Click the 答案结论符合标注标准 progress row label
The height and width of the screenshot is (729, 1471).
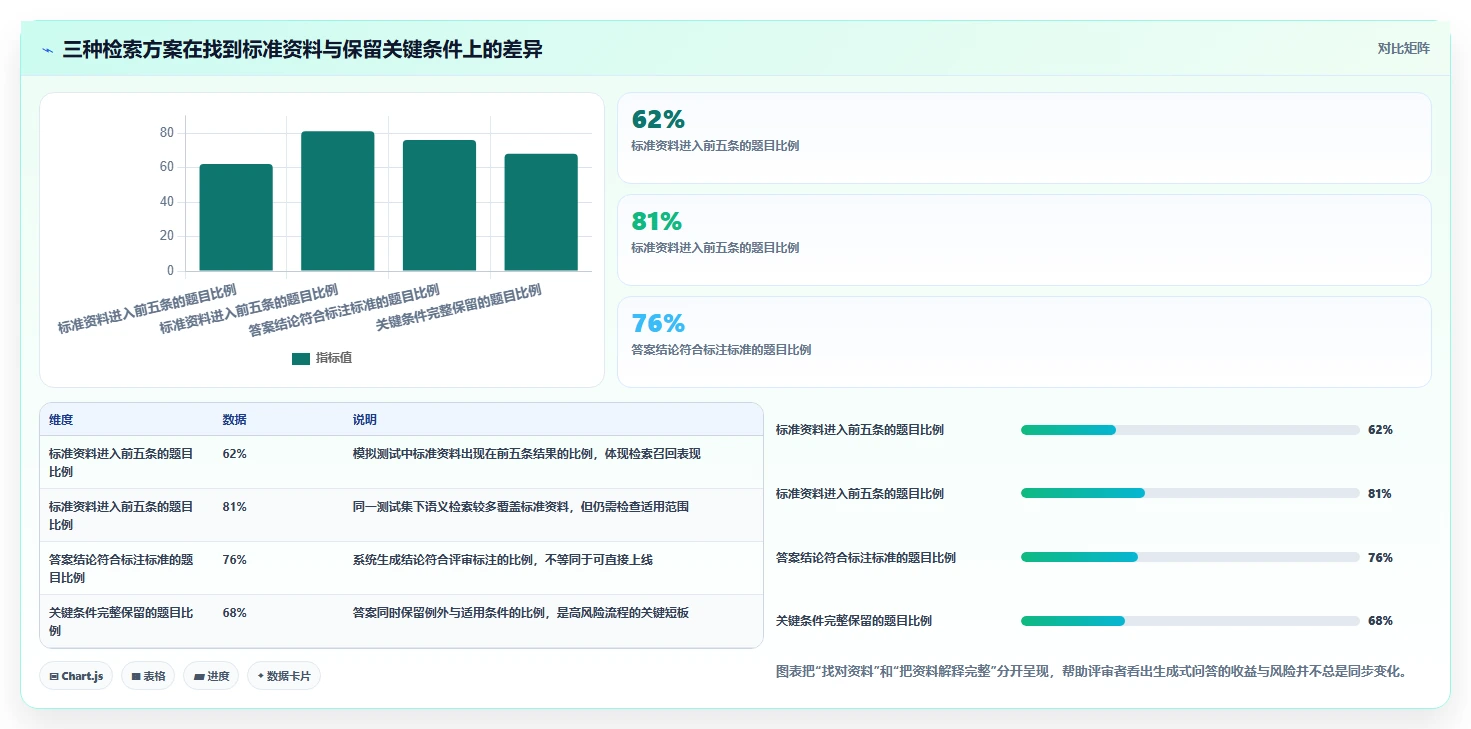tap(866, 558)
